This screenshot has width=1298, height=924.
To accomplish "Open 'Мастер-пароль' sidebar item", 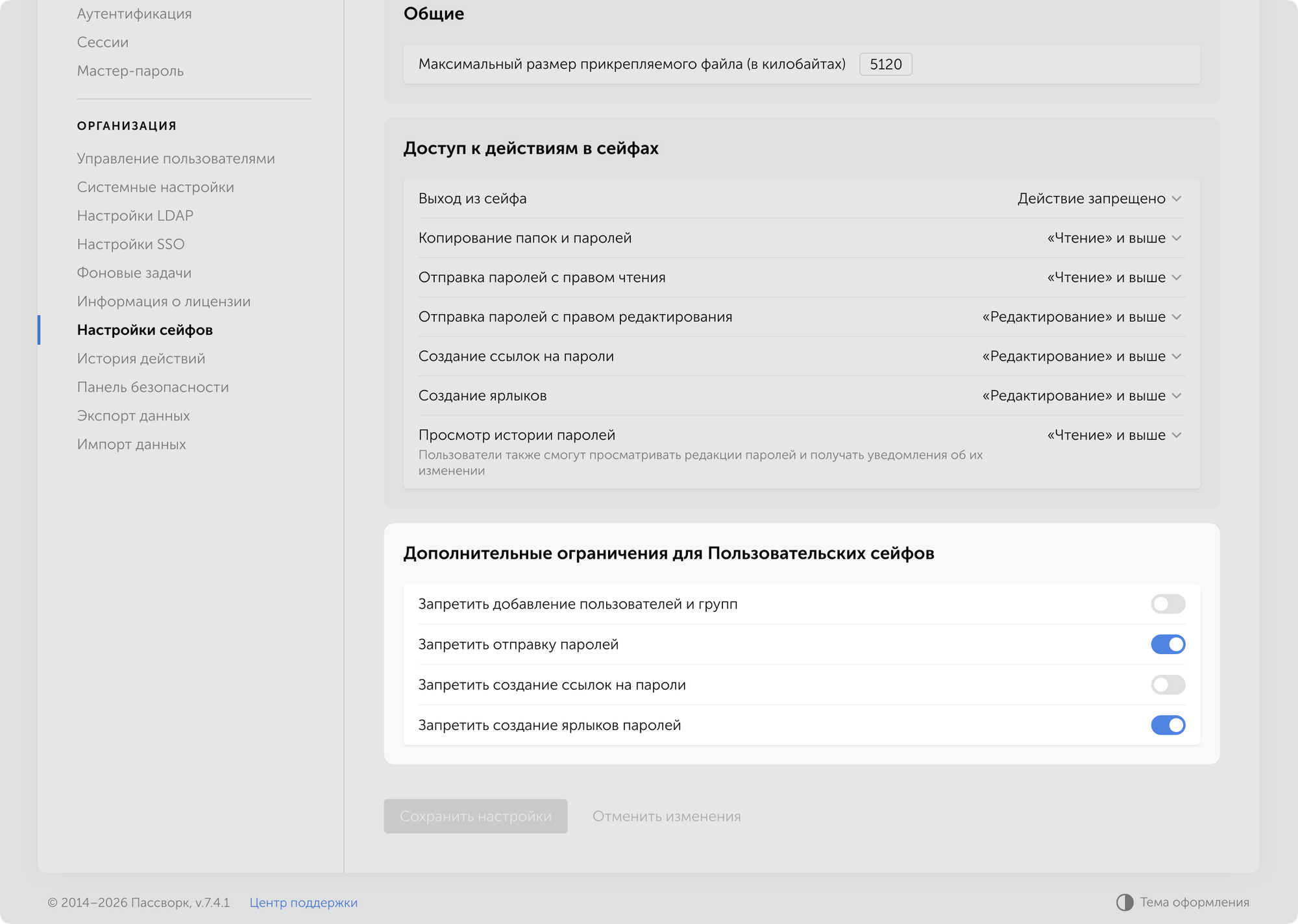I will (x=130, y=71).
